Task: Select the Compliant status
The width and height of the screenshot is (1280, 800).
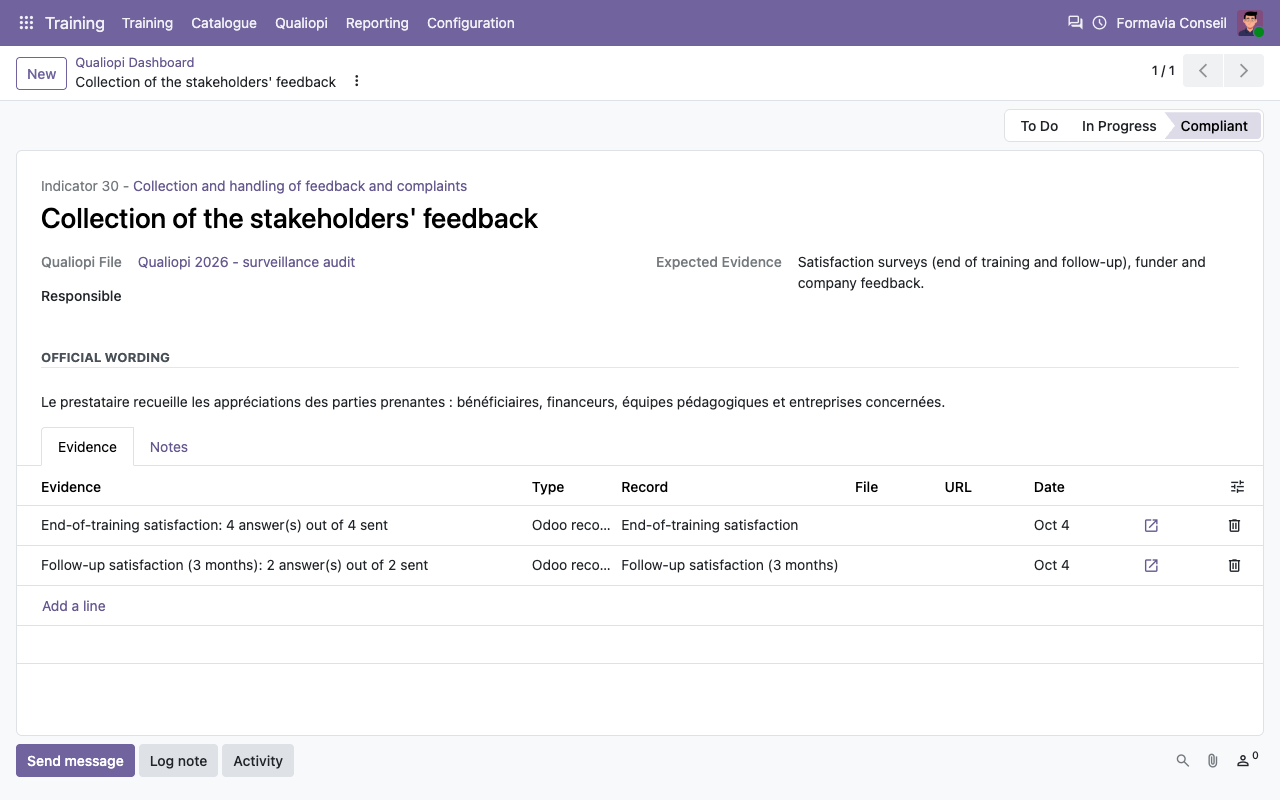Action: point(1214,126)
